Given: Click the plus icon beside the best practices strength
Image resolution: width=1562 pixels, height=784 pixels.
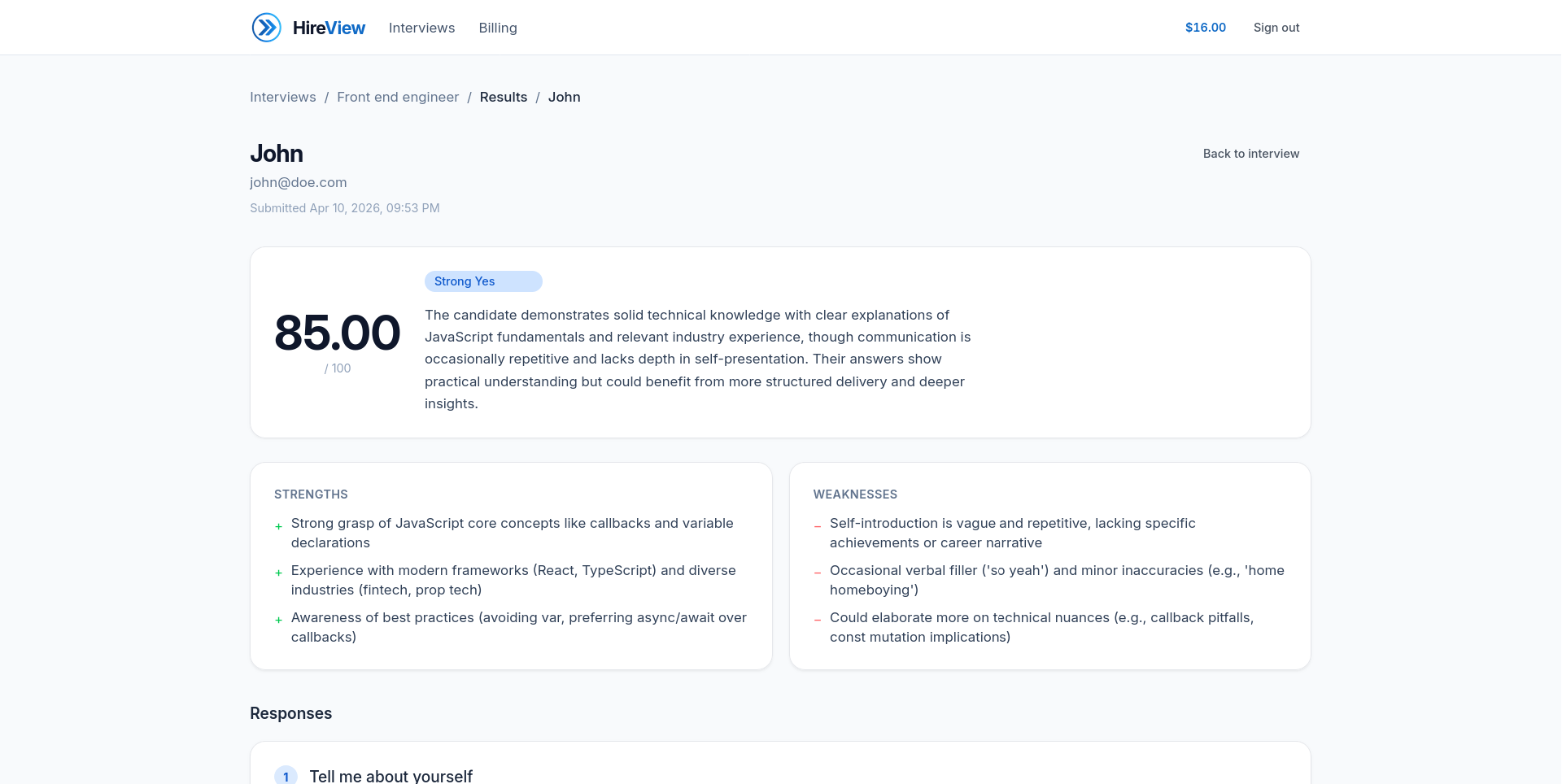Looking at the screenshot, I should pyautogui.click(x=277, y=621).
